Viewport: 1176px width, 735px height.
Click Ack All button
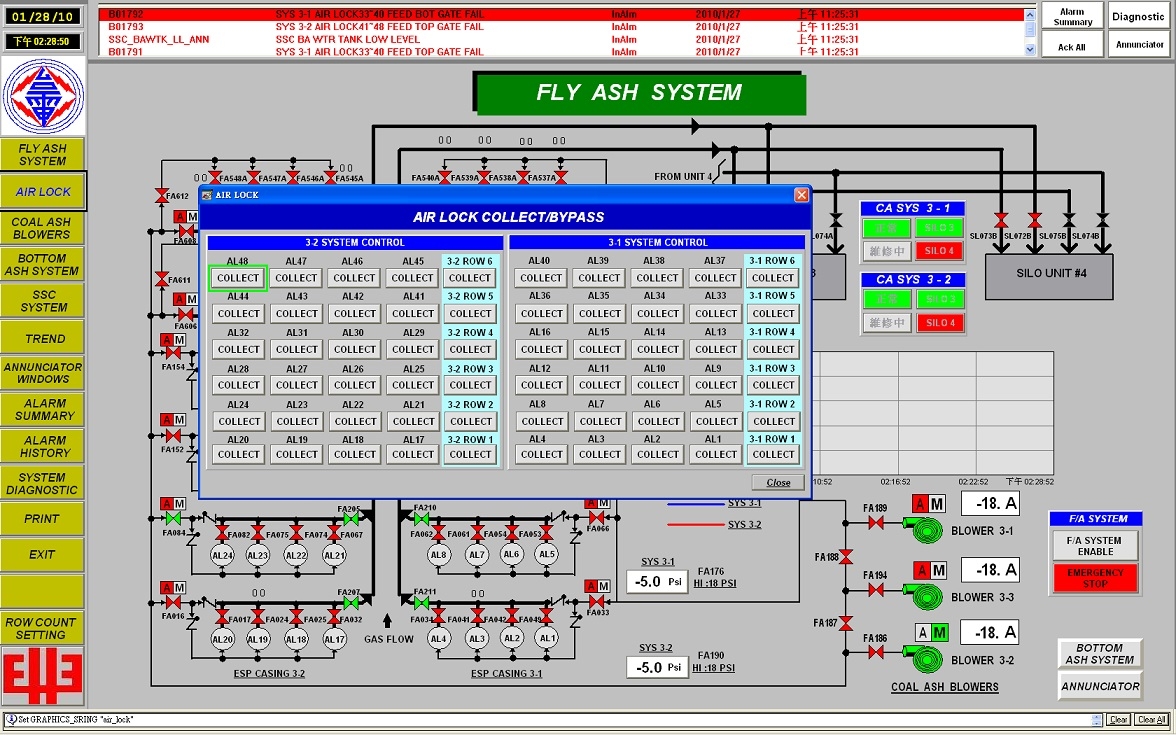coord(1071,46)
